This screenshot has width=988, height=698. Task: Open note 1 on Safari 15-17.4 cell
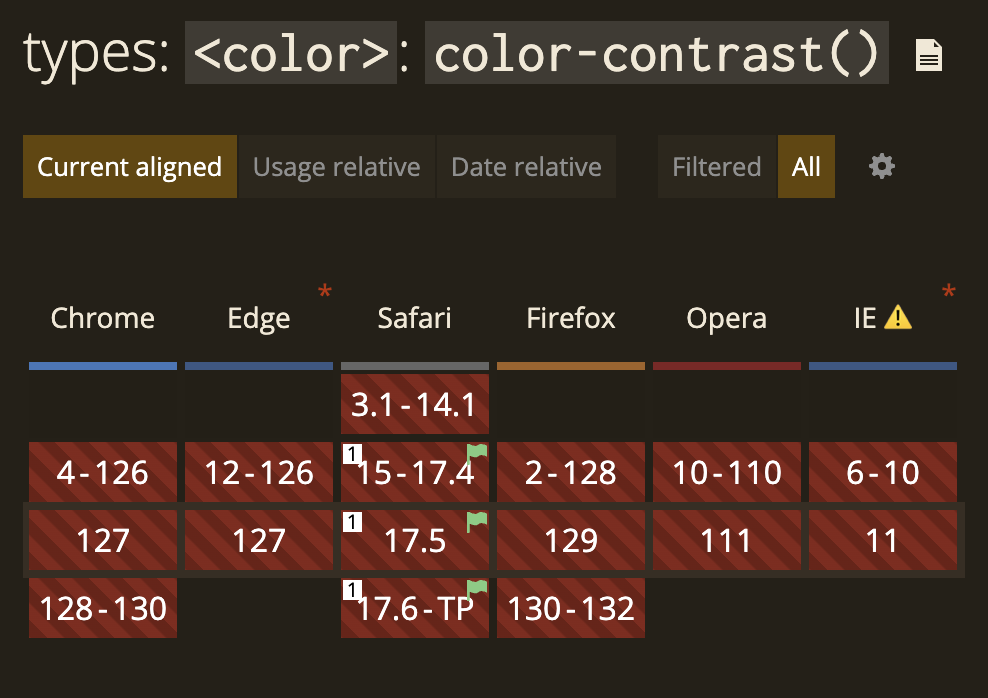352,454
